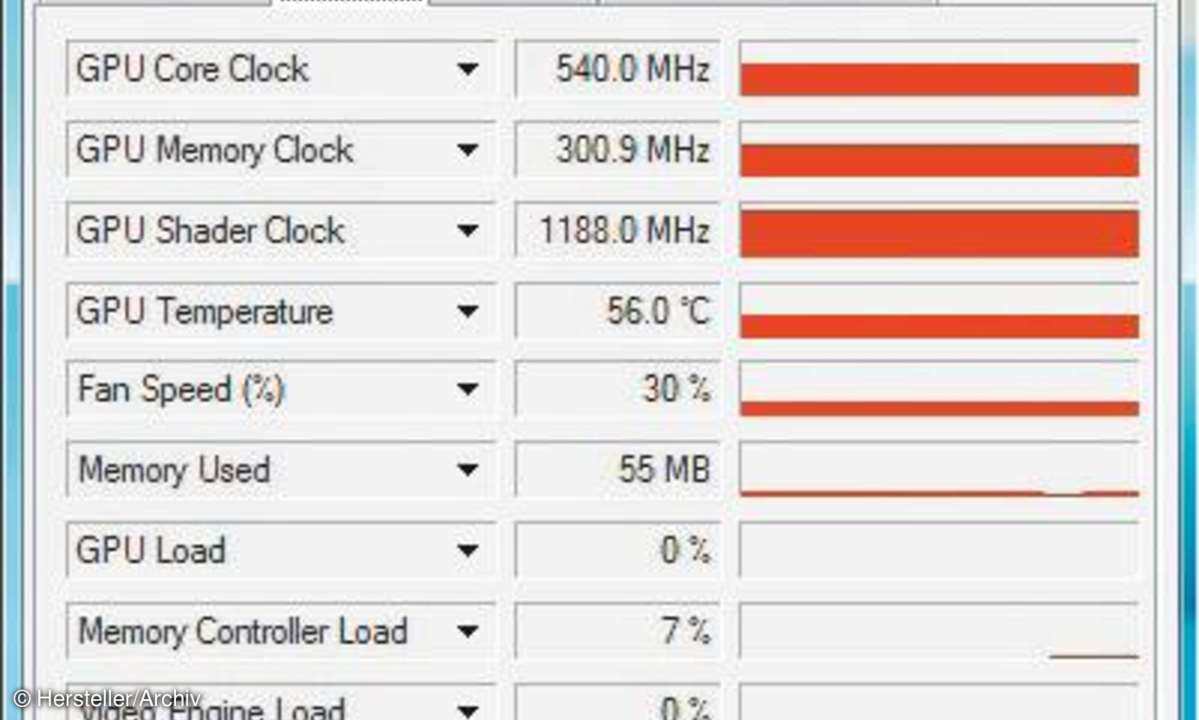The width and height of the screenshot is (1199, 720).
Task: Expand the GPU Temperature dropdown arrow
Action: (467, 311)
